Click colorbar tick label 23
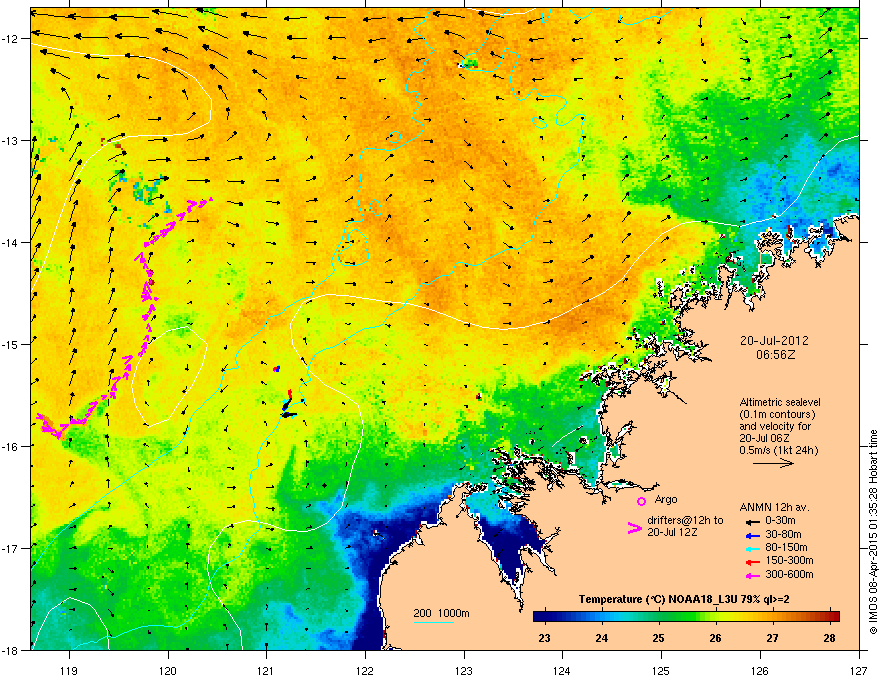 [x=544, y=638]
